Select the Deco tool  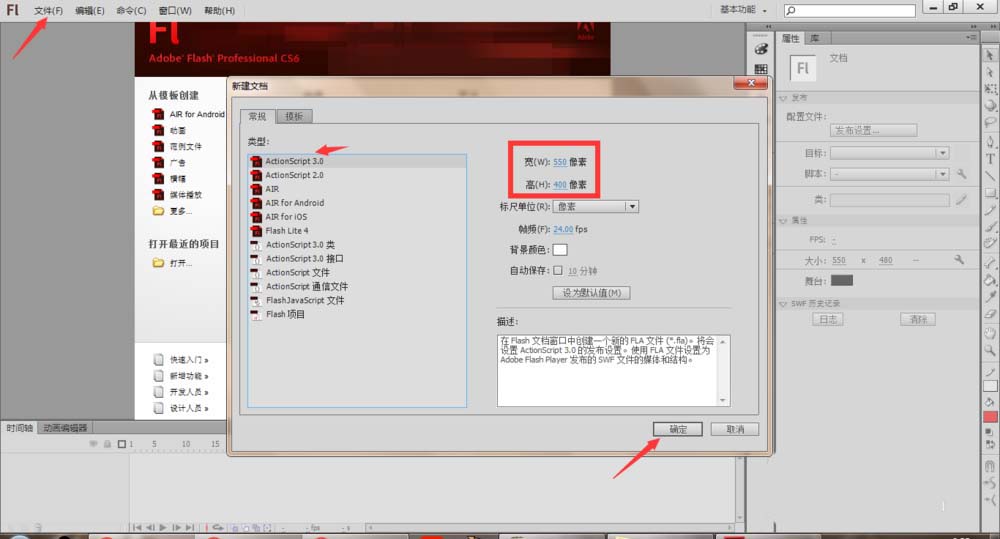tap(990, 243)
